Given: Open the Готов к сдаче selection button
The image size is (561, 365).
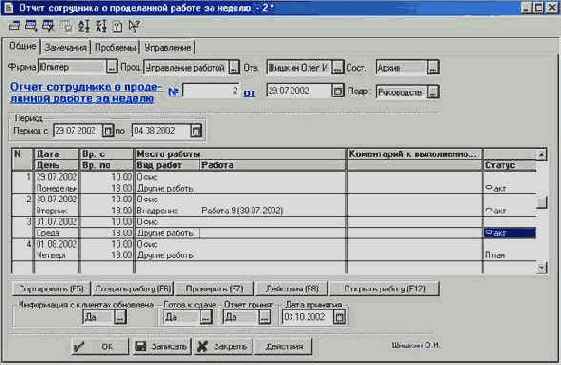Looking at the screenshot, I should coord(206,317).
